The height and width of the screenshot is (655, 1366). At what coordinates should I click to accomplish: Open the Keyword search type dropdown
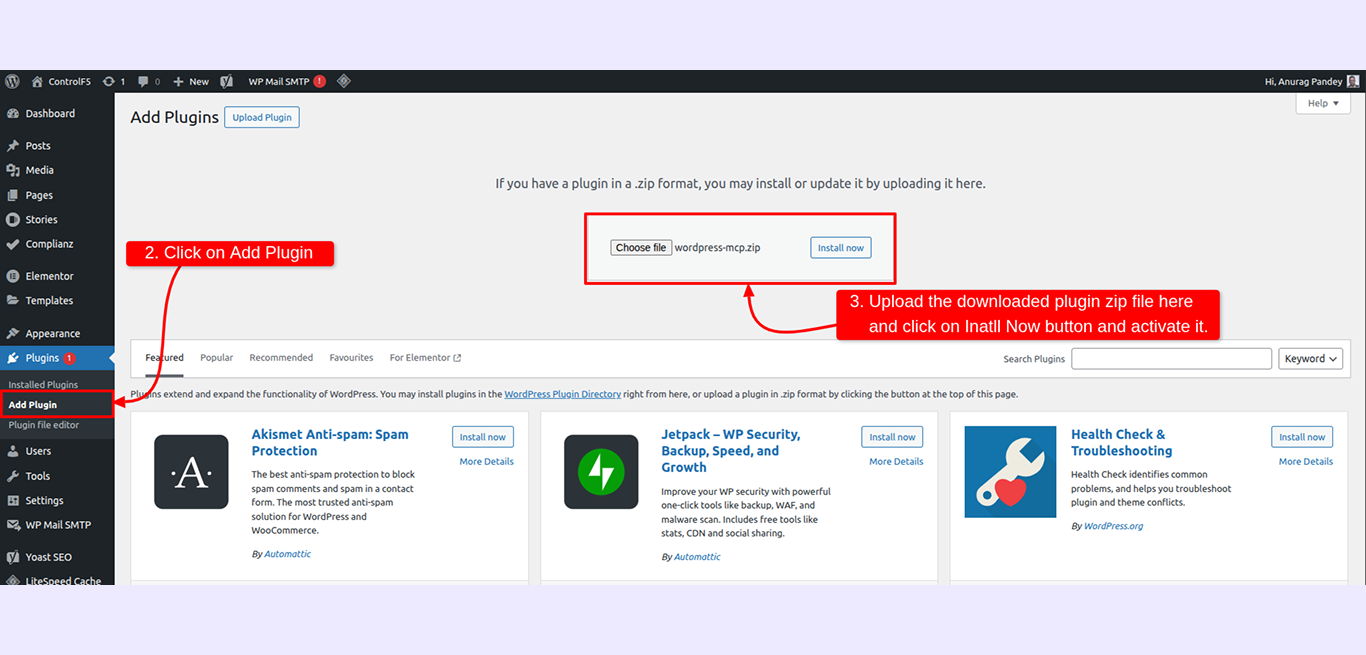1310,358
